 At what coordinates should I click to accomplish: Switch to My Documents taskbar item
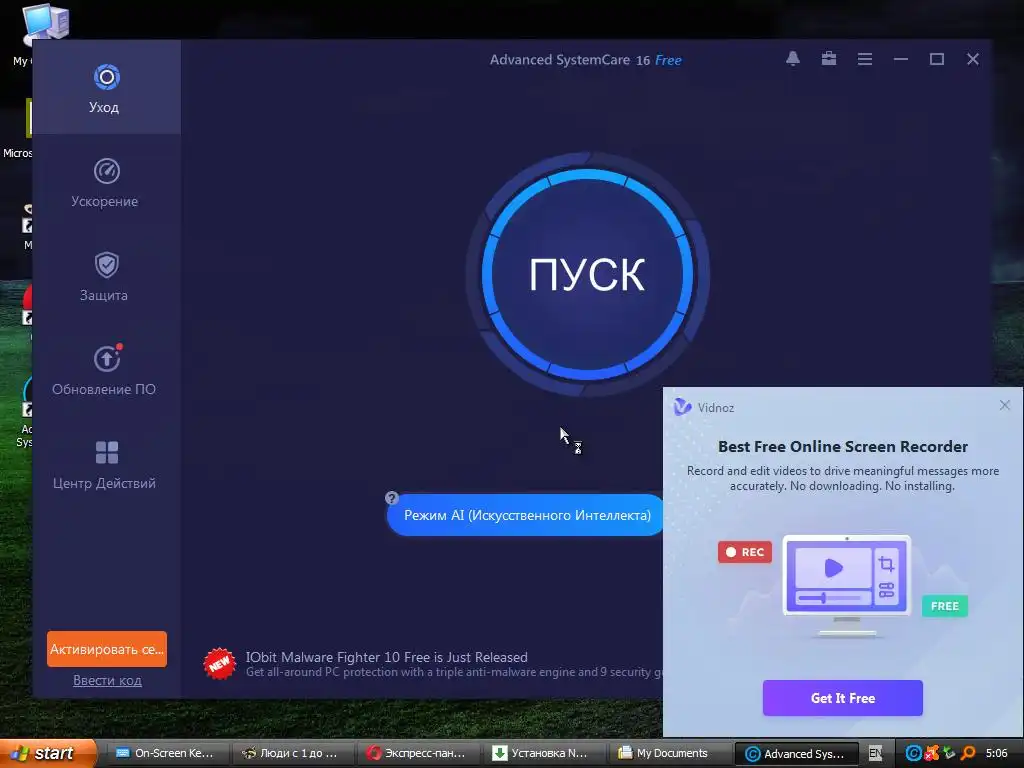[669, 753]
